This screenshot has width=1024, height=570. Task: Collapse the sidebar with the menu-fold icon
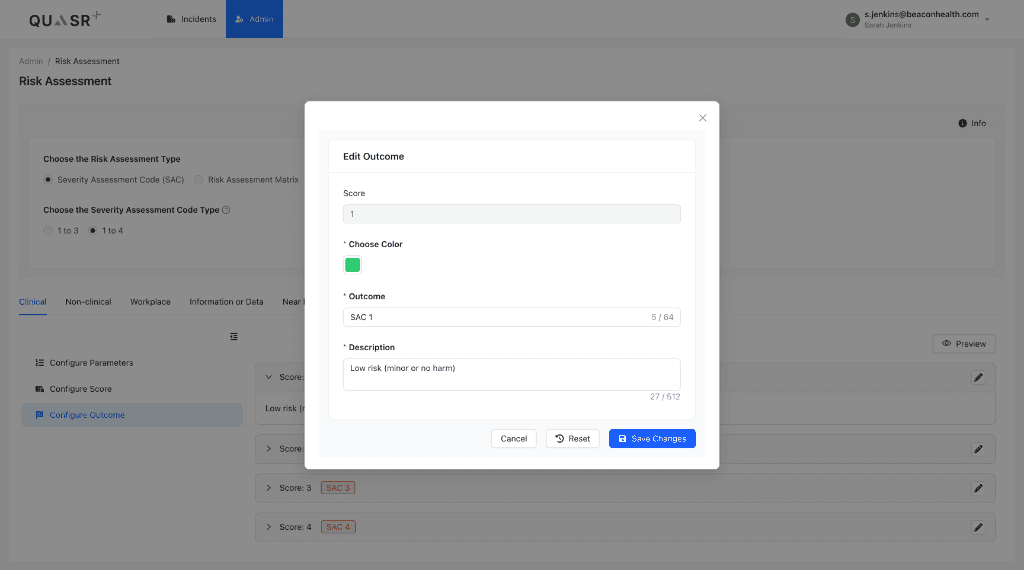coord(234,337)
